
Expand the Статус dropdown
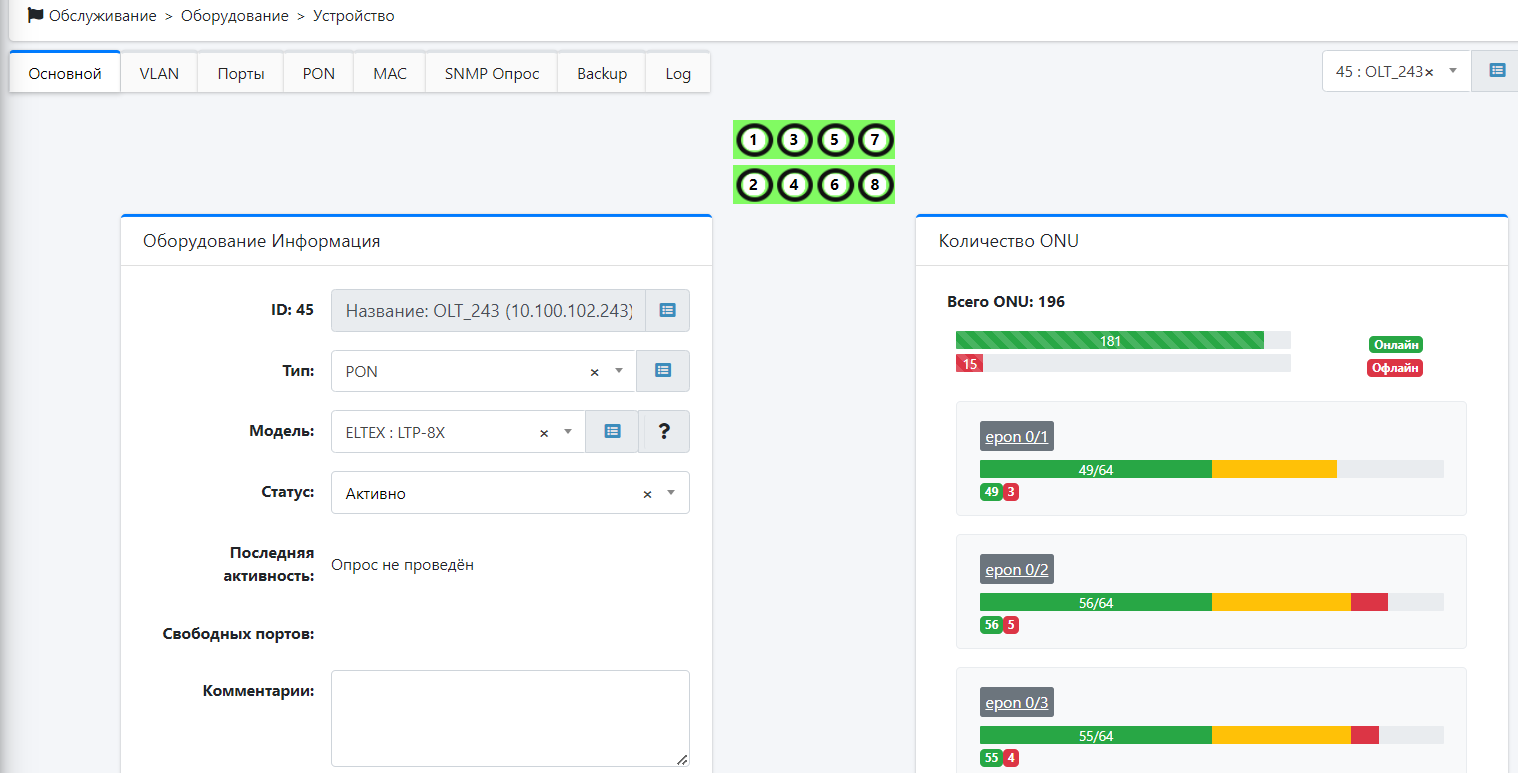[x=671, y=493]
